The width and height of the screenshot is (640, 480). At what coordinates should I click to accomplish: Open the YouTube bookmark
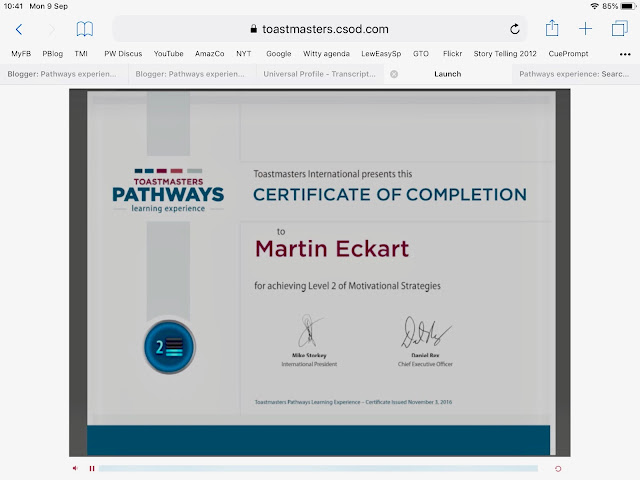[x=169, y=53]
